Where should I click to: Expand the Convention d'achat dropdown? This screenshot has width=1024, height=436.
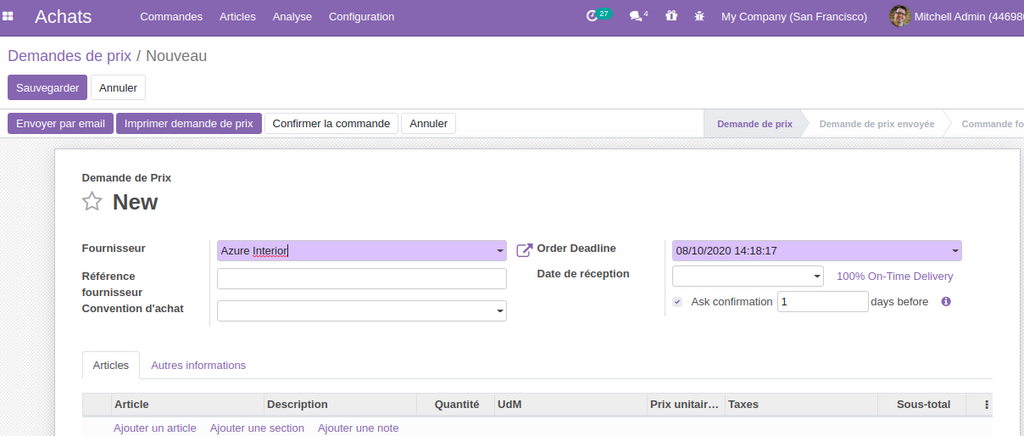click(x=500, y=312)
